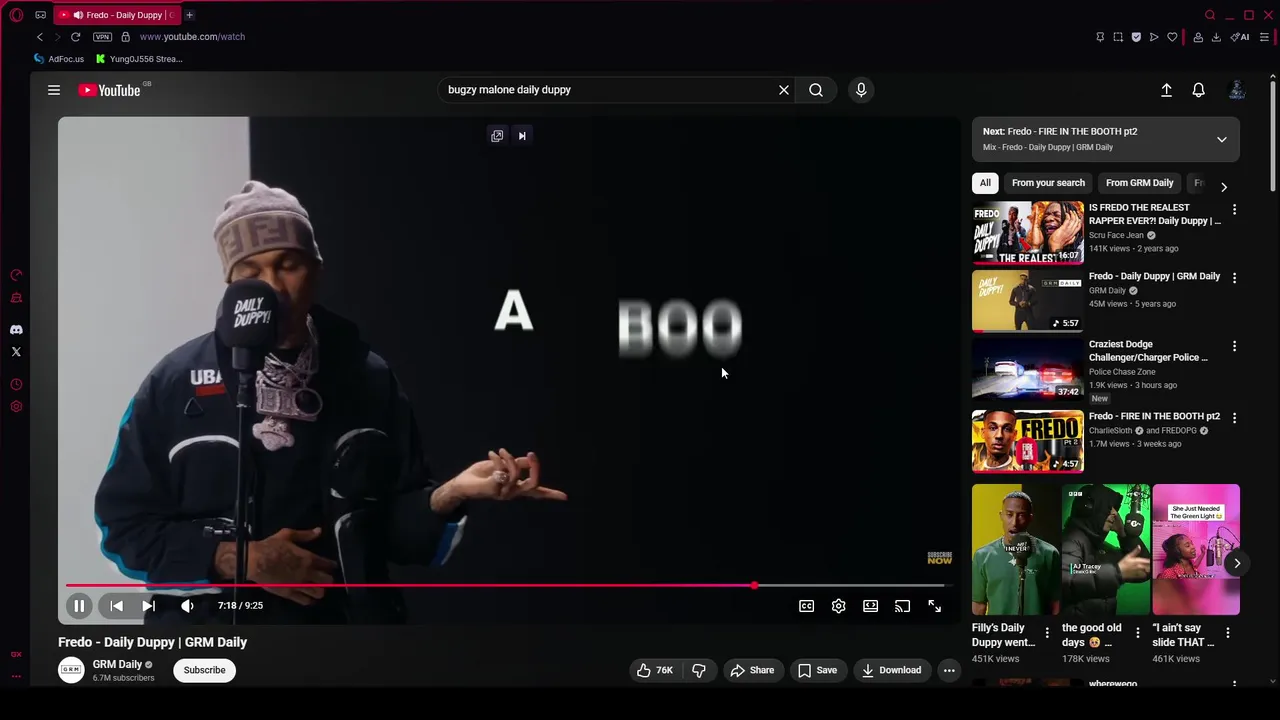Select the All filter chip

click(985, 183)
